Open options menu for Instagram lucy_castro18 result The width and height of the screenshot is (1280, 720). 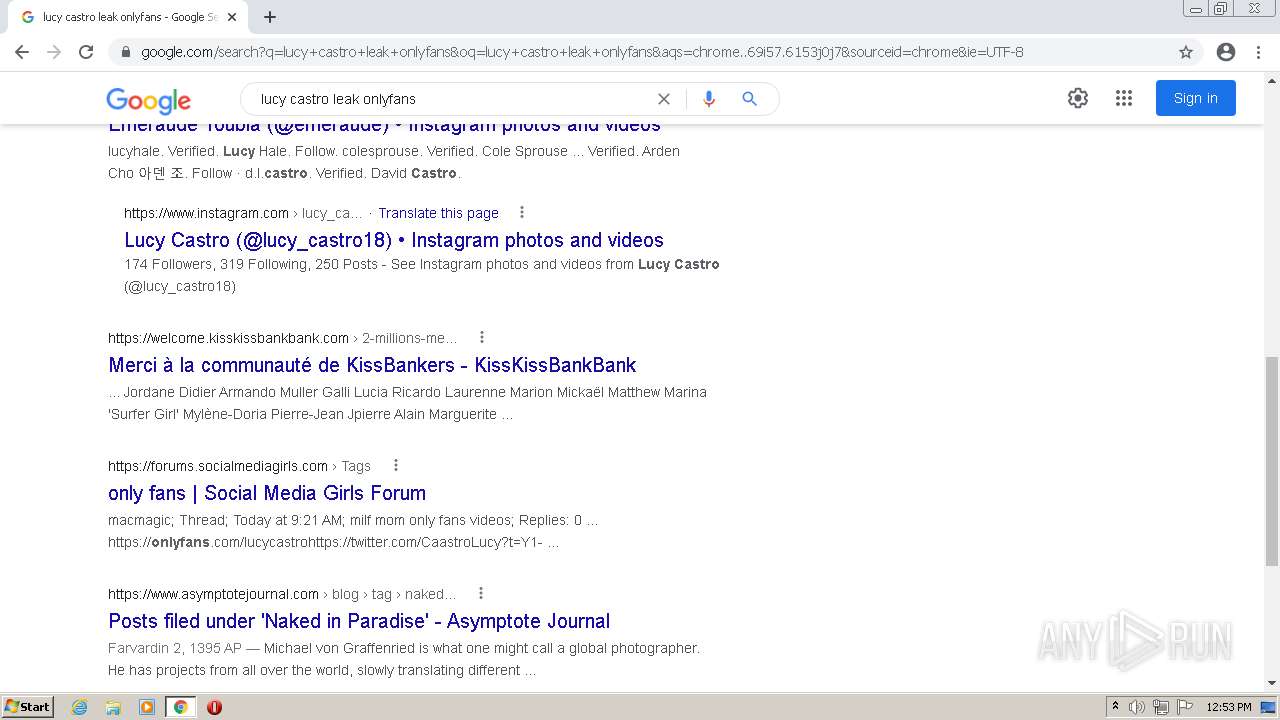pos(521,212)
